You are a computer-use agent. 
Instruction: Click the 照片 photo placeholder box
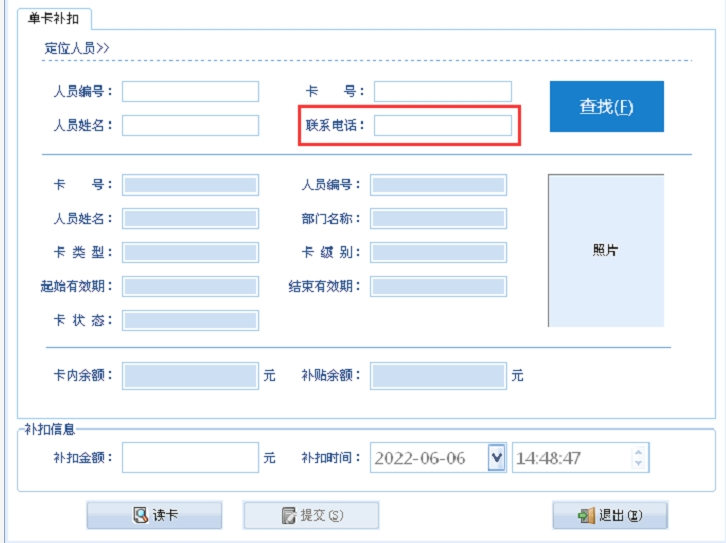click(x=605, y=251)
